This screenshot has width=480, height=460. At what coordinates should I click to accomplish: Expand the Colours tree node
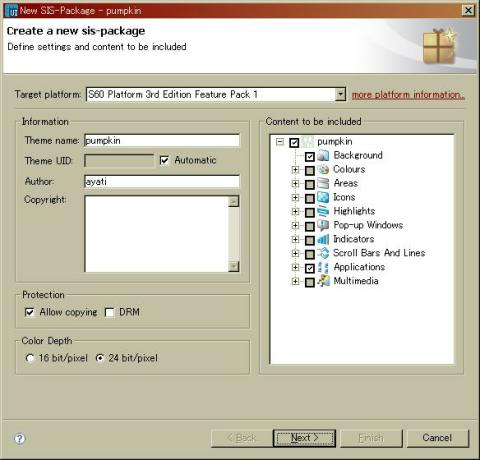(295, 170)
